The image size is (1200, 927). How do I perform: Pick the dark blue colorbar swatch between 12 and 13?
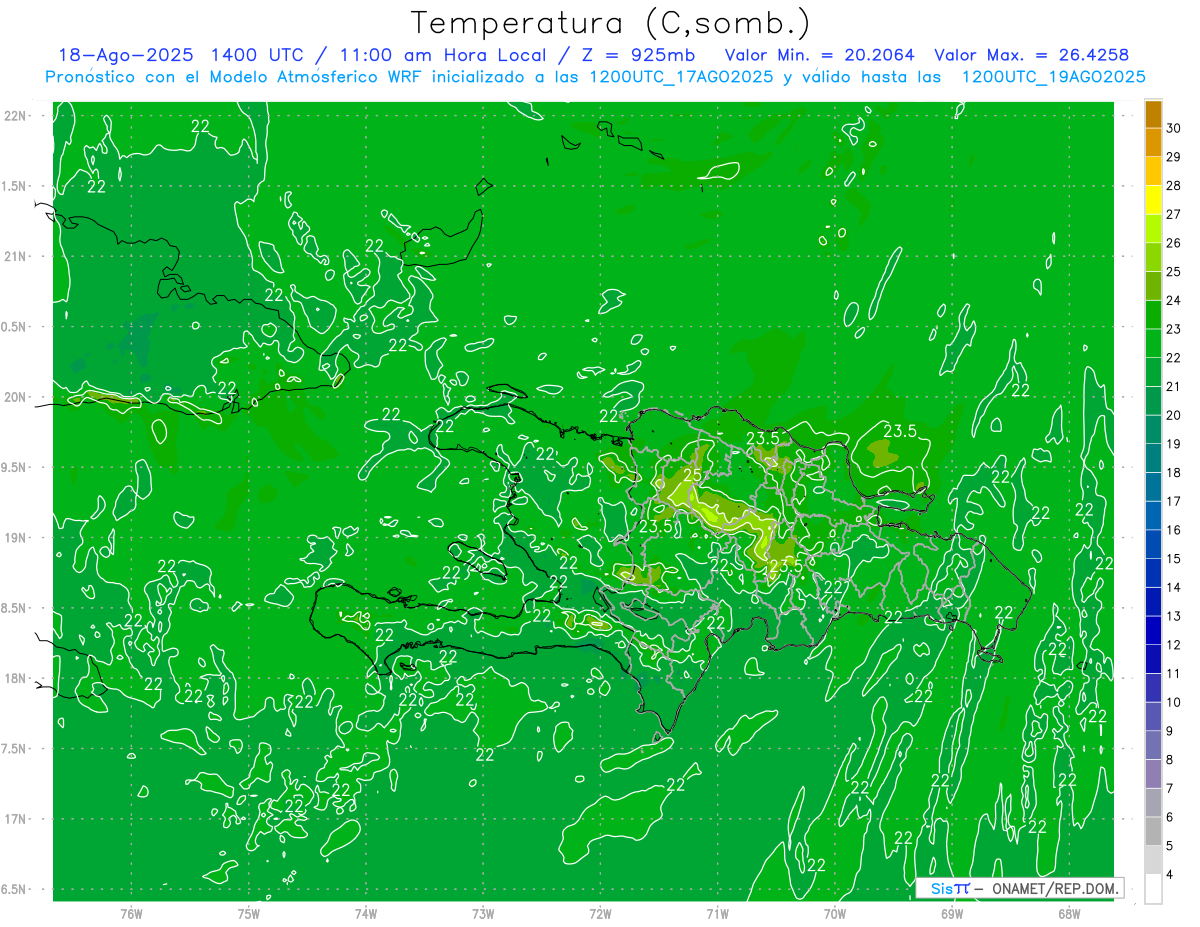1153,631
